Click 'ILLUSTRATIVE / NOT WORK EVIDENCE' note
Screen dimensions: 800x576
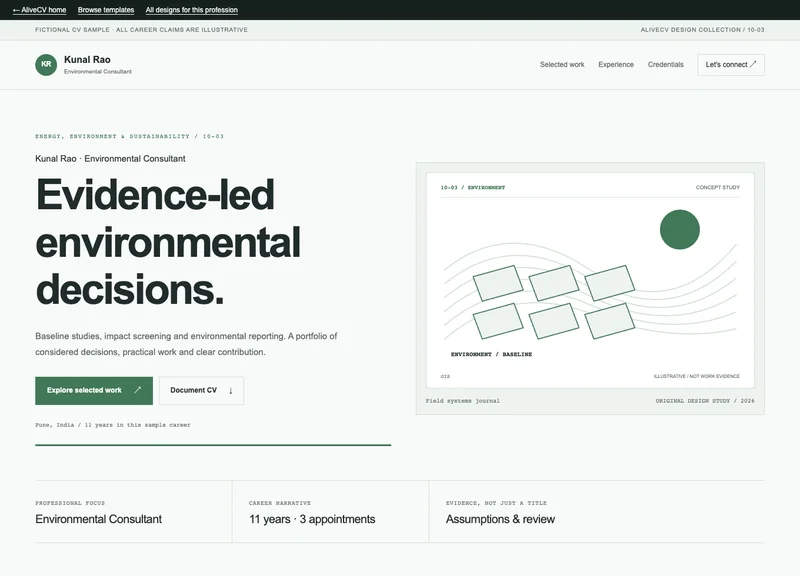coord(696,377)
